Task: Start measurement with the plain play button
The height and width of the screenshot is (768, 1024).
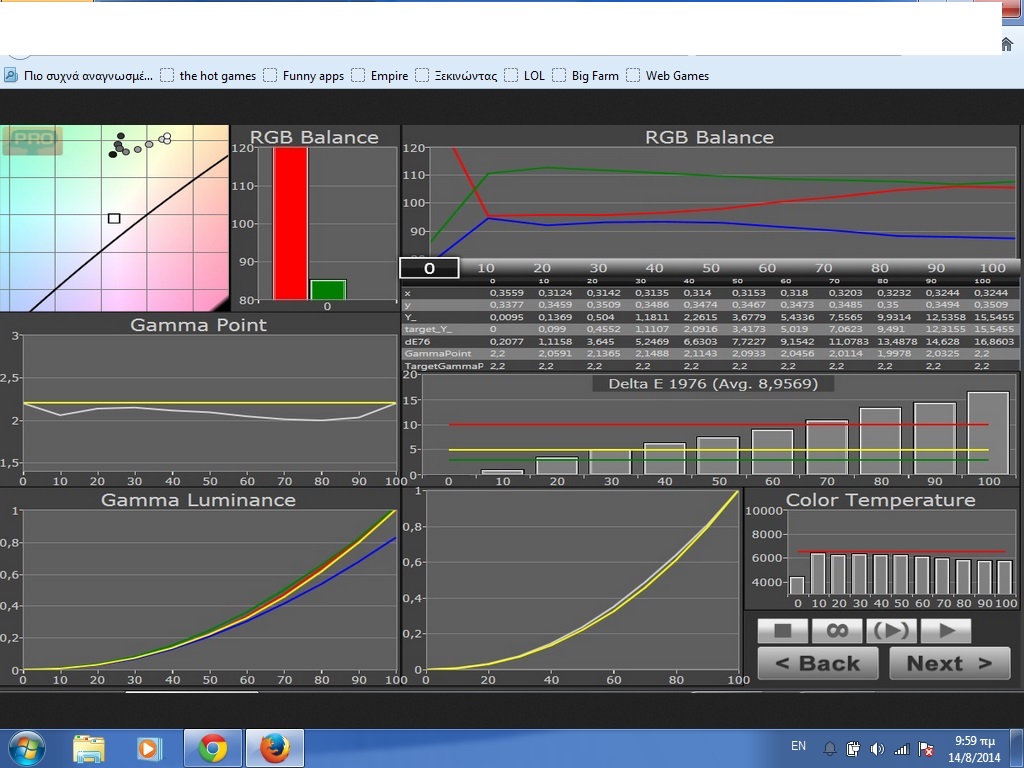Action: pyautogui.click(x=945, y=631)
